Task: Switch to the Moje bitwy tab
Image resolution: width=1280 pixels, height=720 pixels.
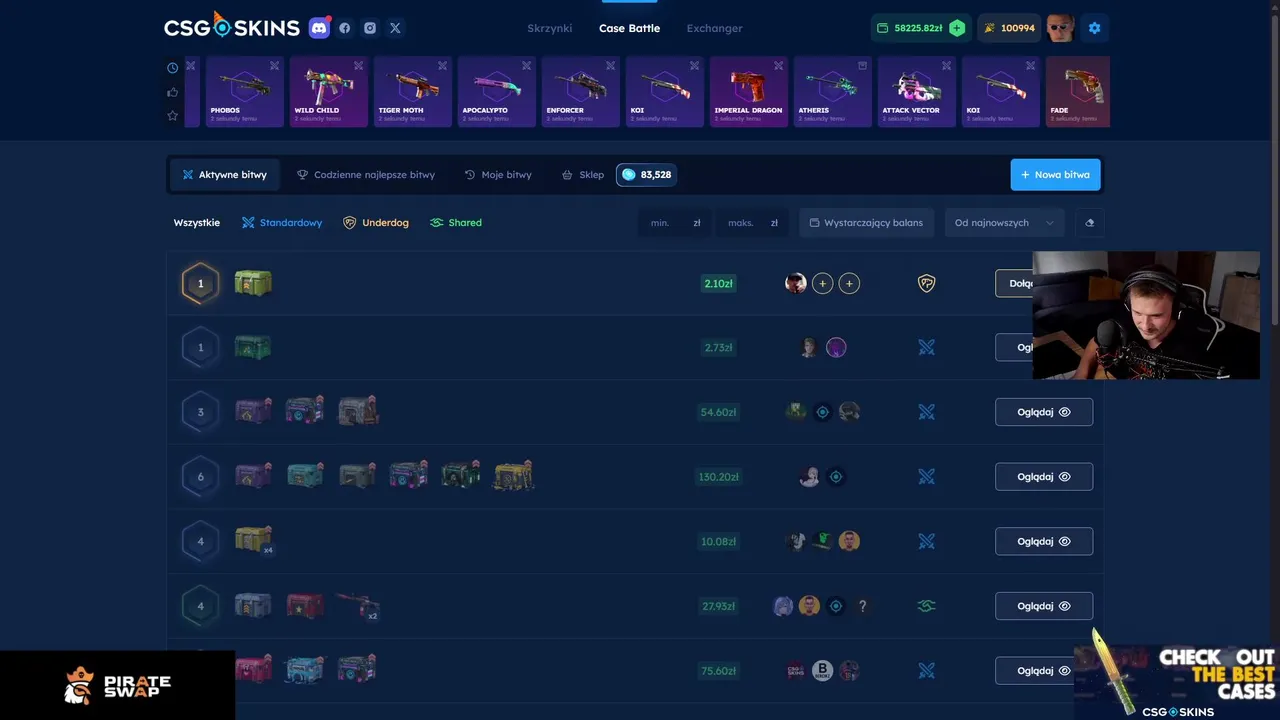Action: [498, 174]
